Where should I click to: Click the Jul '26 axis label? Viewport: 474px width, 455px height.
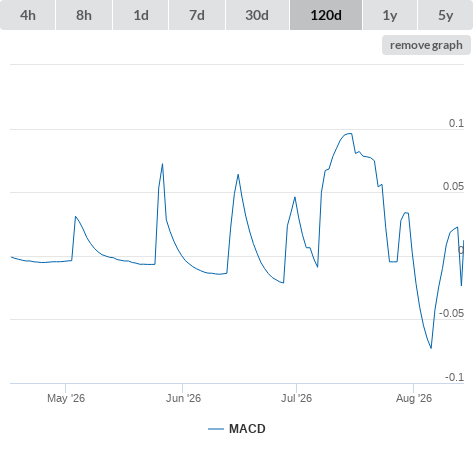click(296, 398)
